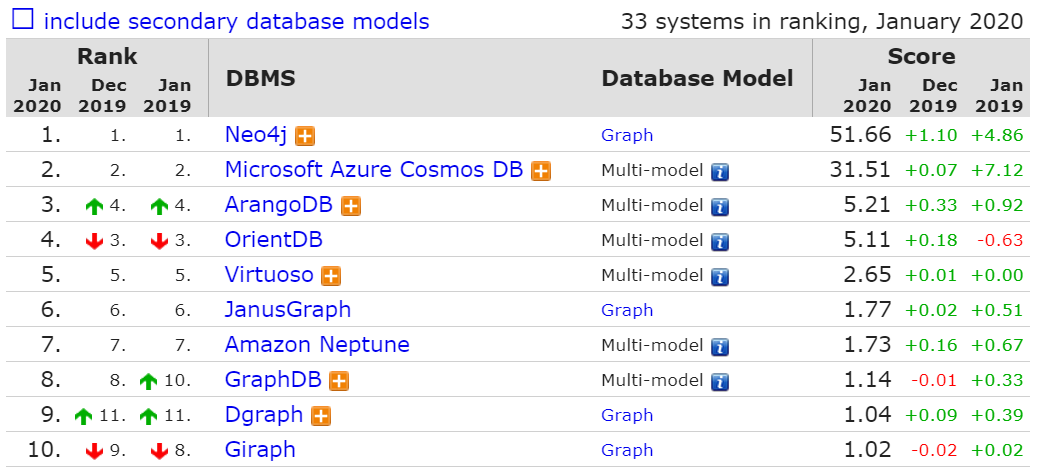1038x473 pixels.
Task: Click the plus icon next to Virtuoso
Action: point(331,276)
